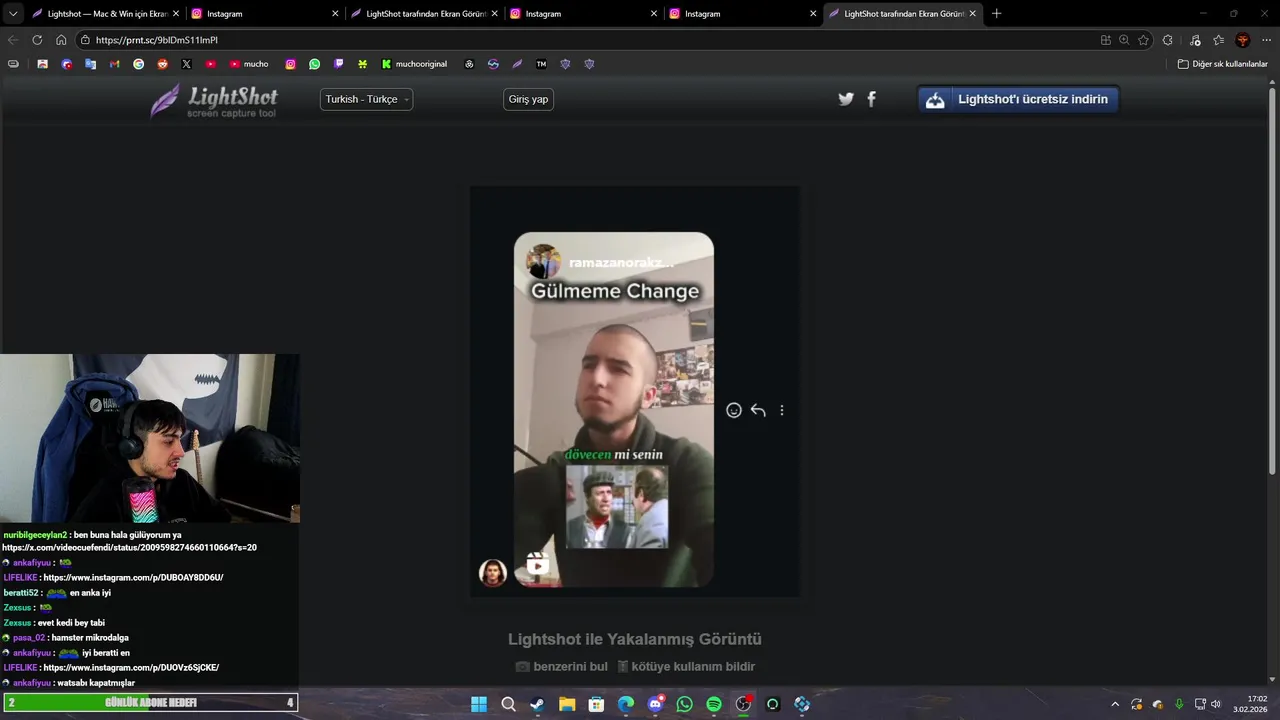Click the benzerini bul link

click(562, 666)
